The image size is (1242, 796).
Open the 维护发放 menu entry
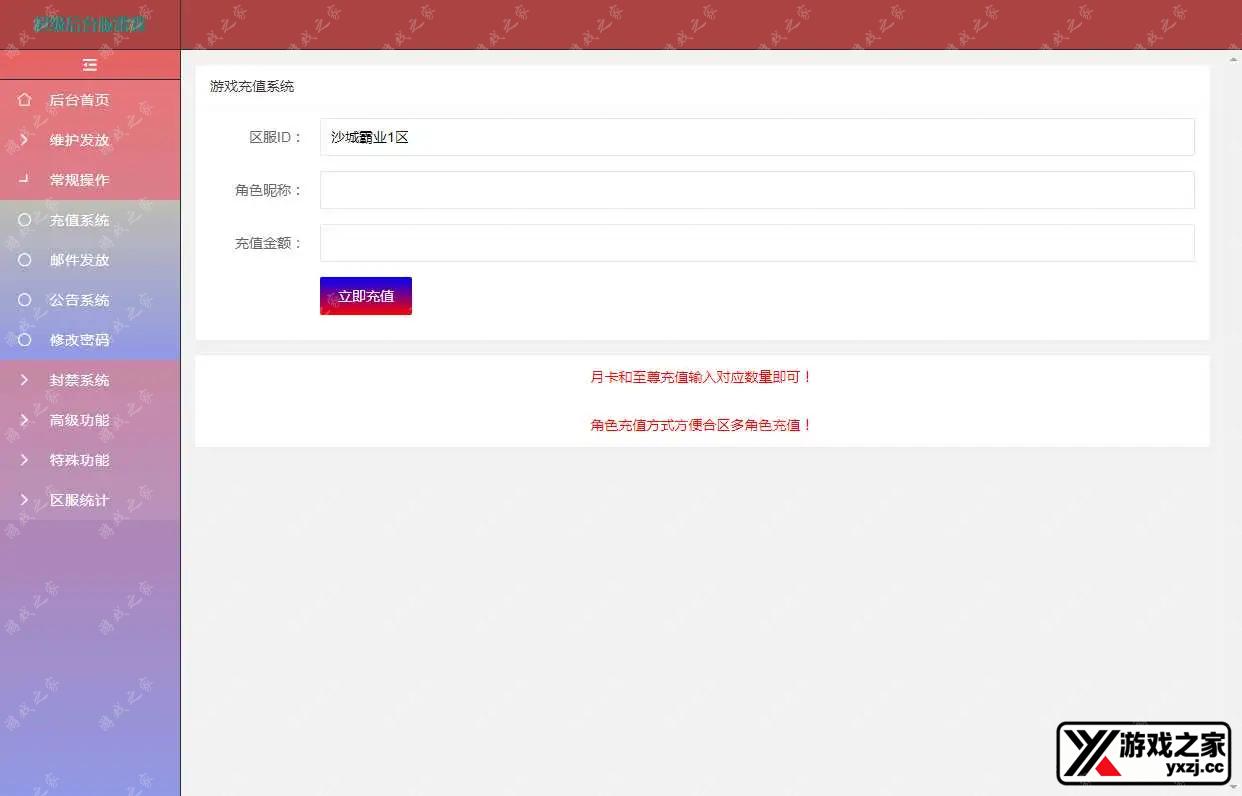coord(80,140)
